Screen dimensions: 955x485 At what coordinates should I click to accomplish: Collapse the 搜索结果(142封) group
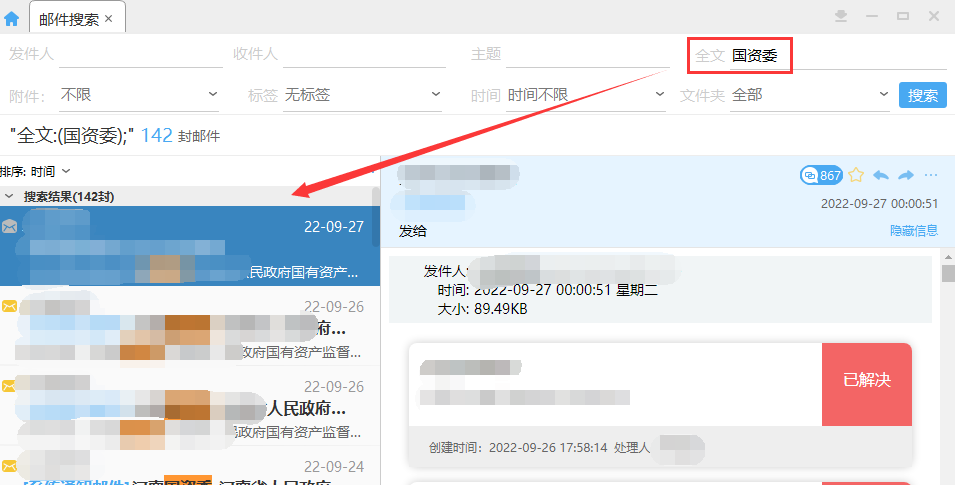point(10,196)
